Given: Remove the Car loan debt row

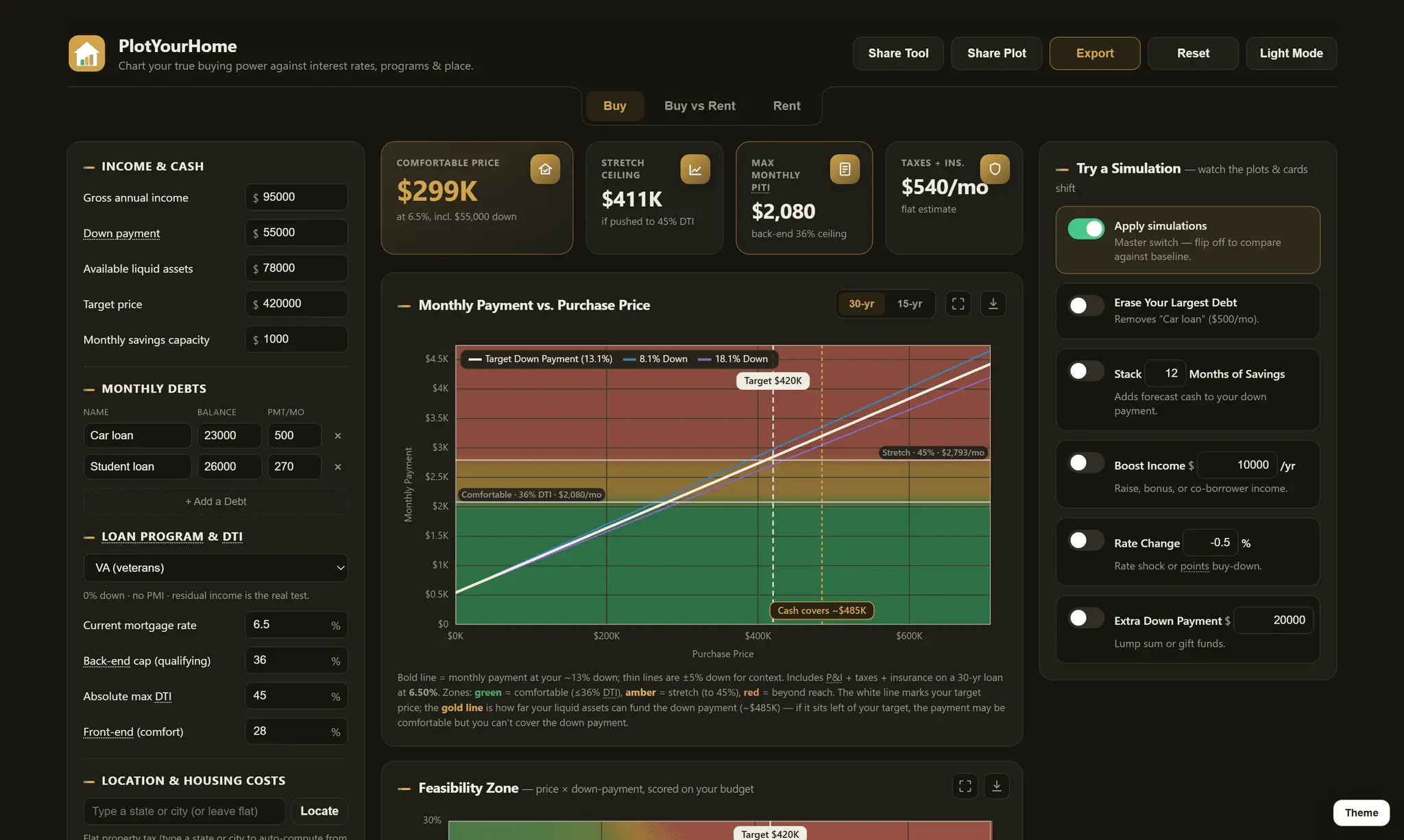Looking at the screenshot, I should 337,436.
